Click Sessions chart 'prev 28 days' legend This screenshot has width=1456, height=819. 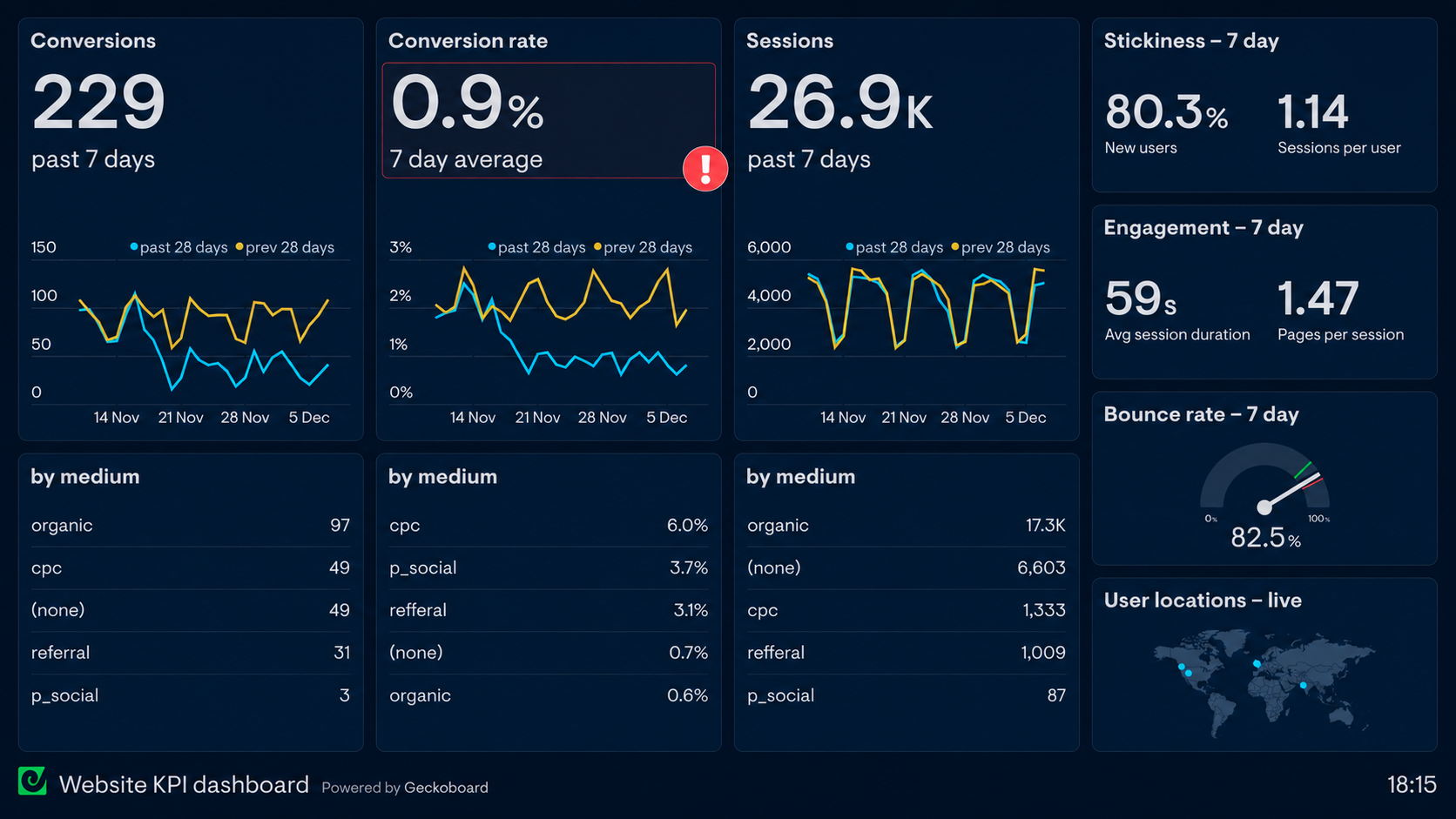(1001, 247)
